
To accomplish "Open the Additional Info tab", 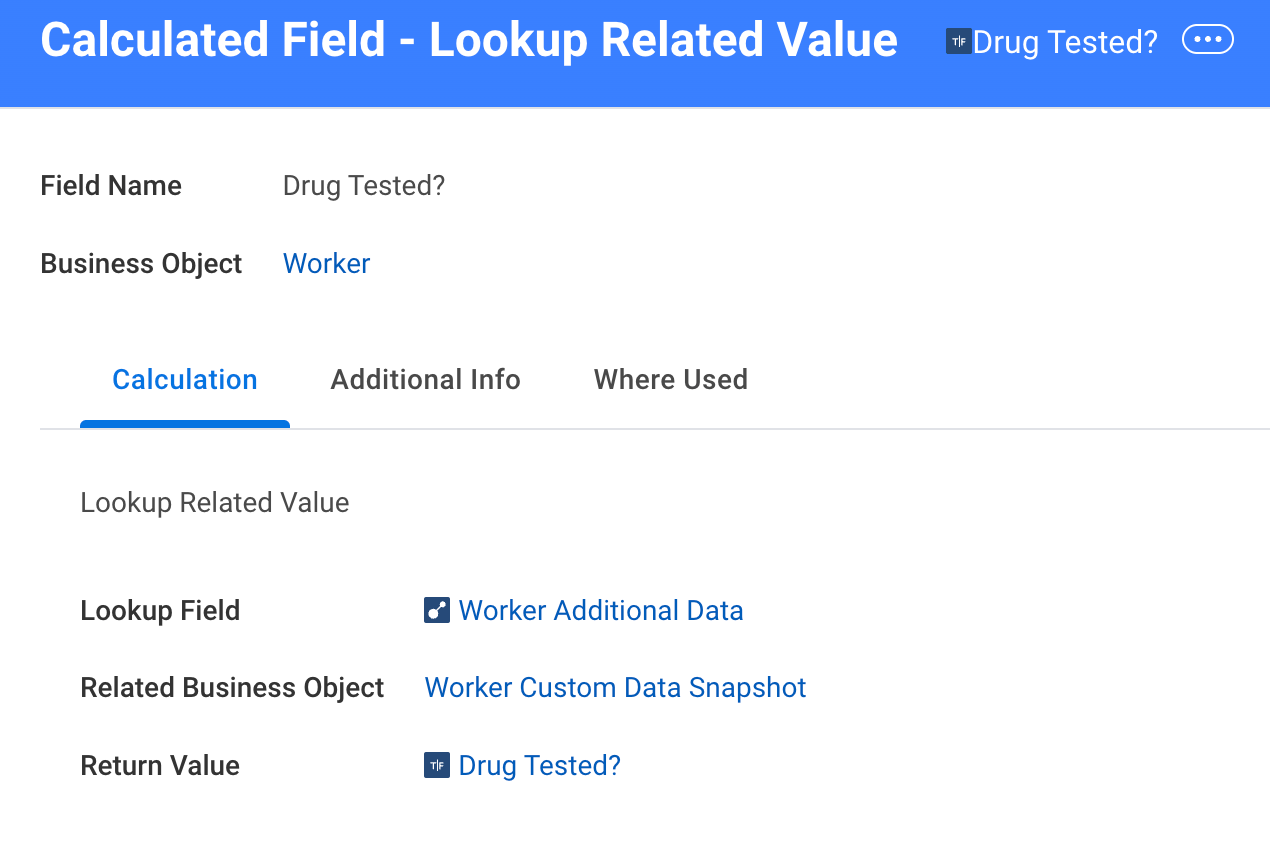I will click(425, 380).
